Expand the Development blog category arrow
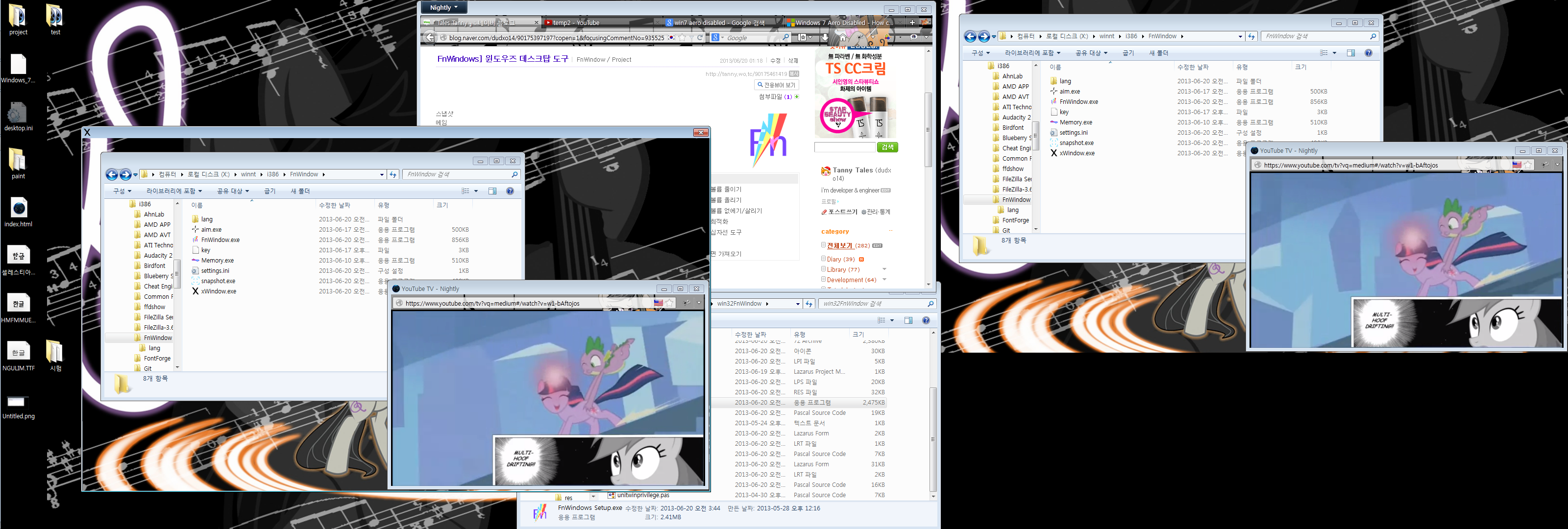 pos(884,279)
